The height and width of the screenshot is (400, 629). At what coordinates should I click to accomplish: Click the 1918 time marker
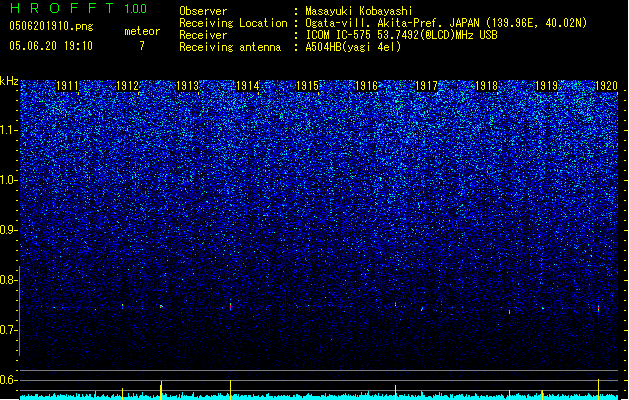click(487, 86)
